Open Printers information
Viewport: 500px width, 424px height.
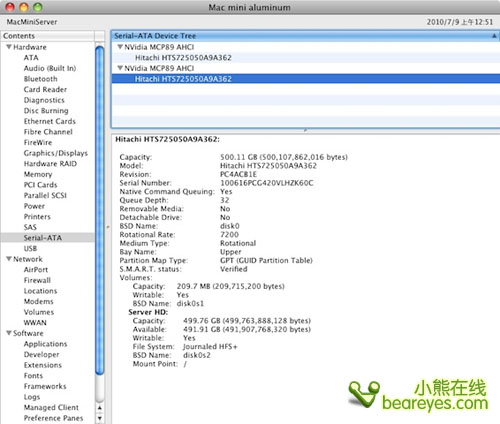(x=37, y=217)
